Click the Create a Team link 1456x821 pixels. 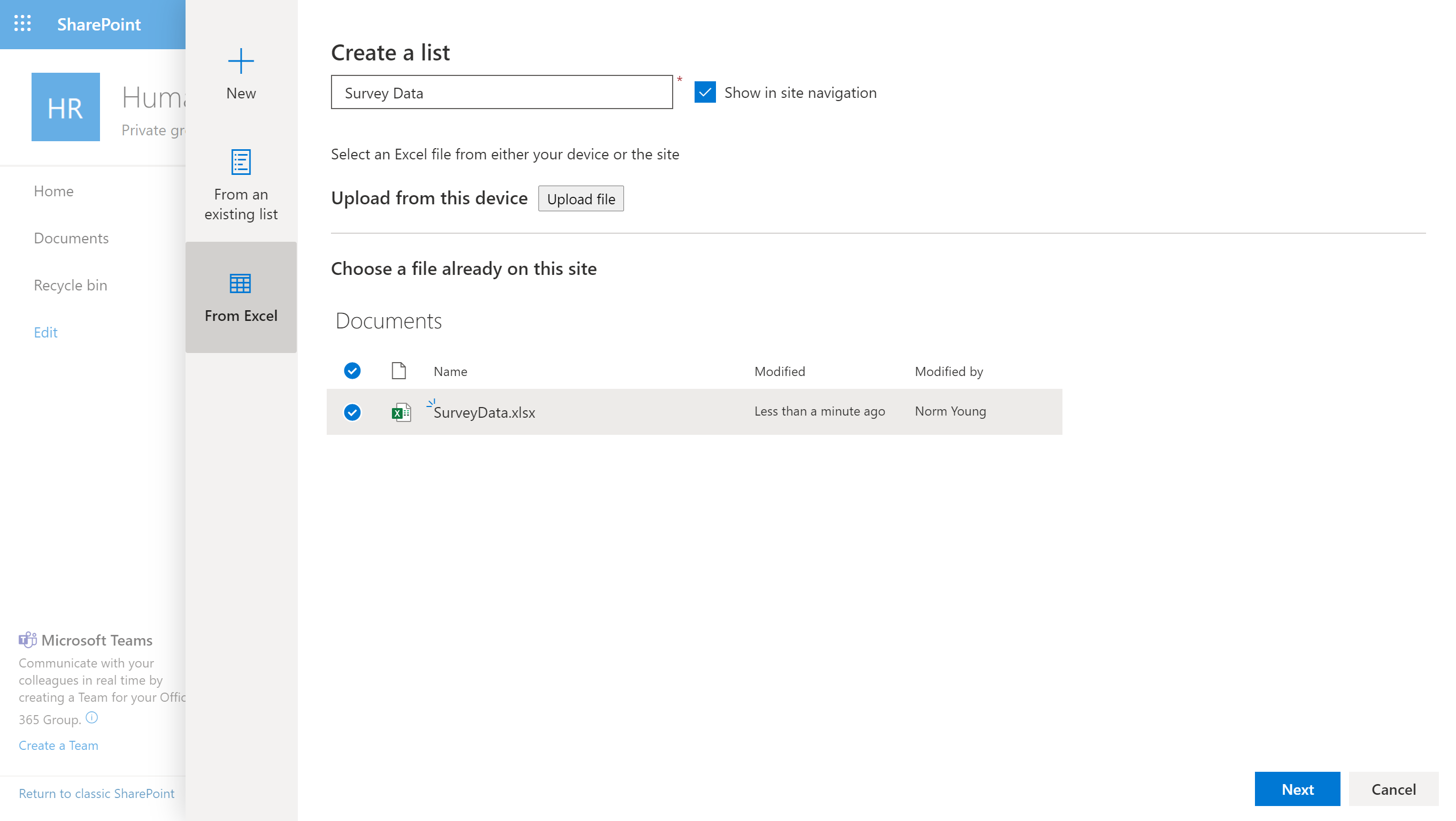click(x=59, y=745)
